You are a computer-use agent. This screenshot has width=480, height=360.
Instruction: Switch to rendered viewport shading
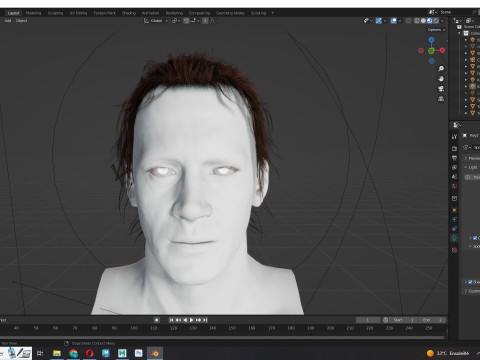point(436,21)
